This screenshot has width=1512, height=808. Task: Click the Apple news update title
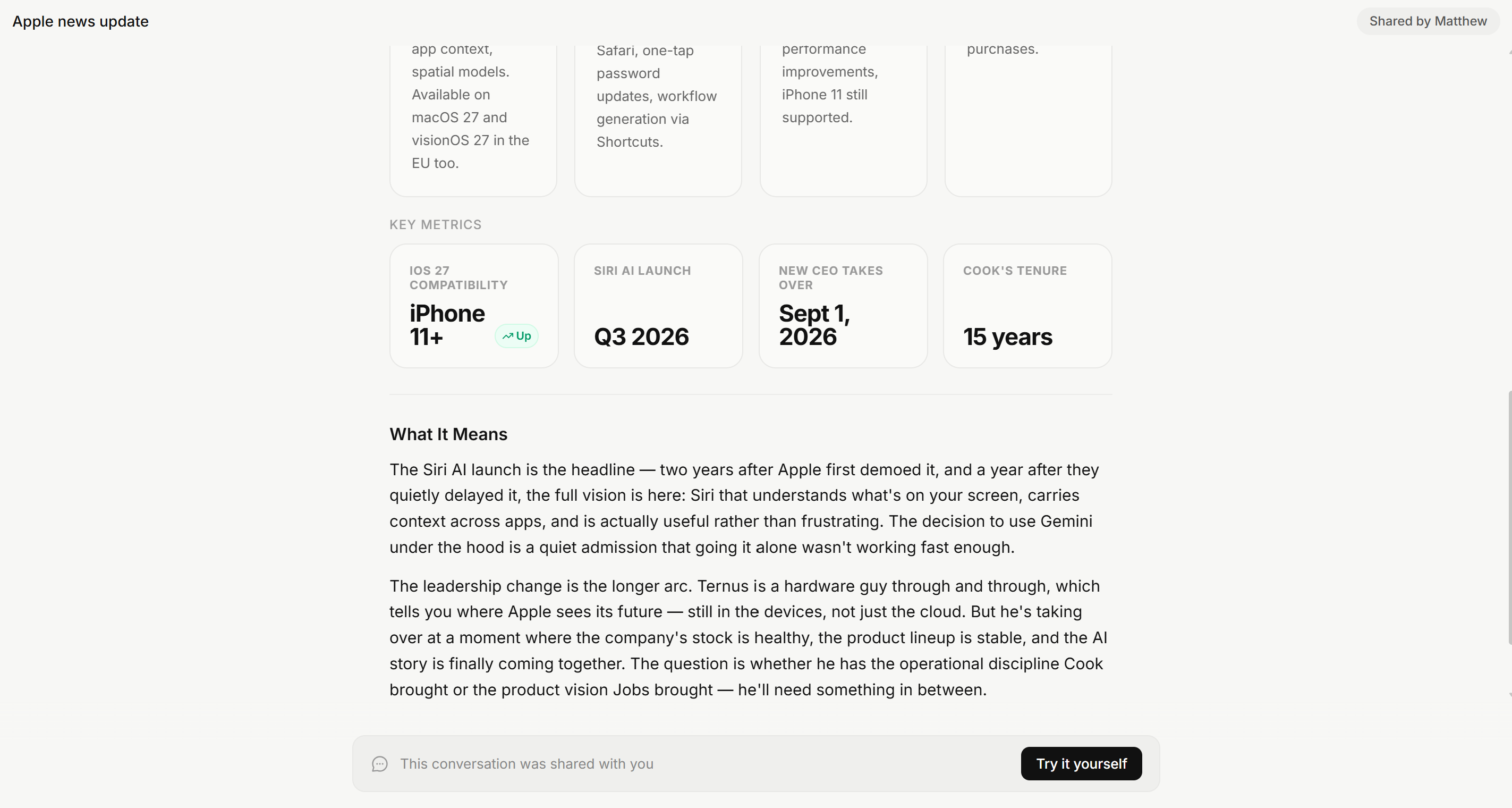pyautogui.click(x=80, y=21)
